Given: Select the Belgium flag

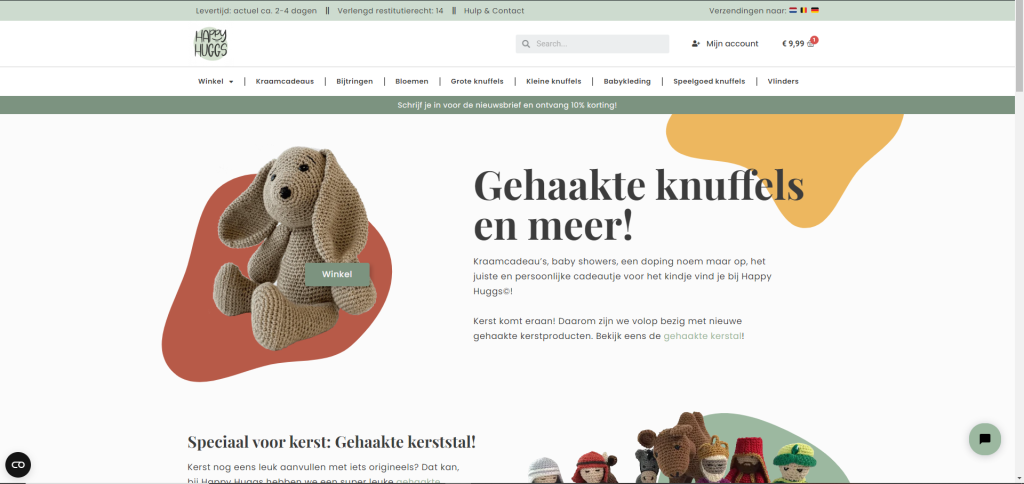Looking at the screenshot, I should click(804, 10).
